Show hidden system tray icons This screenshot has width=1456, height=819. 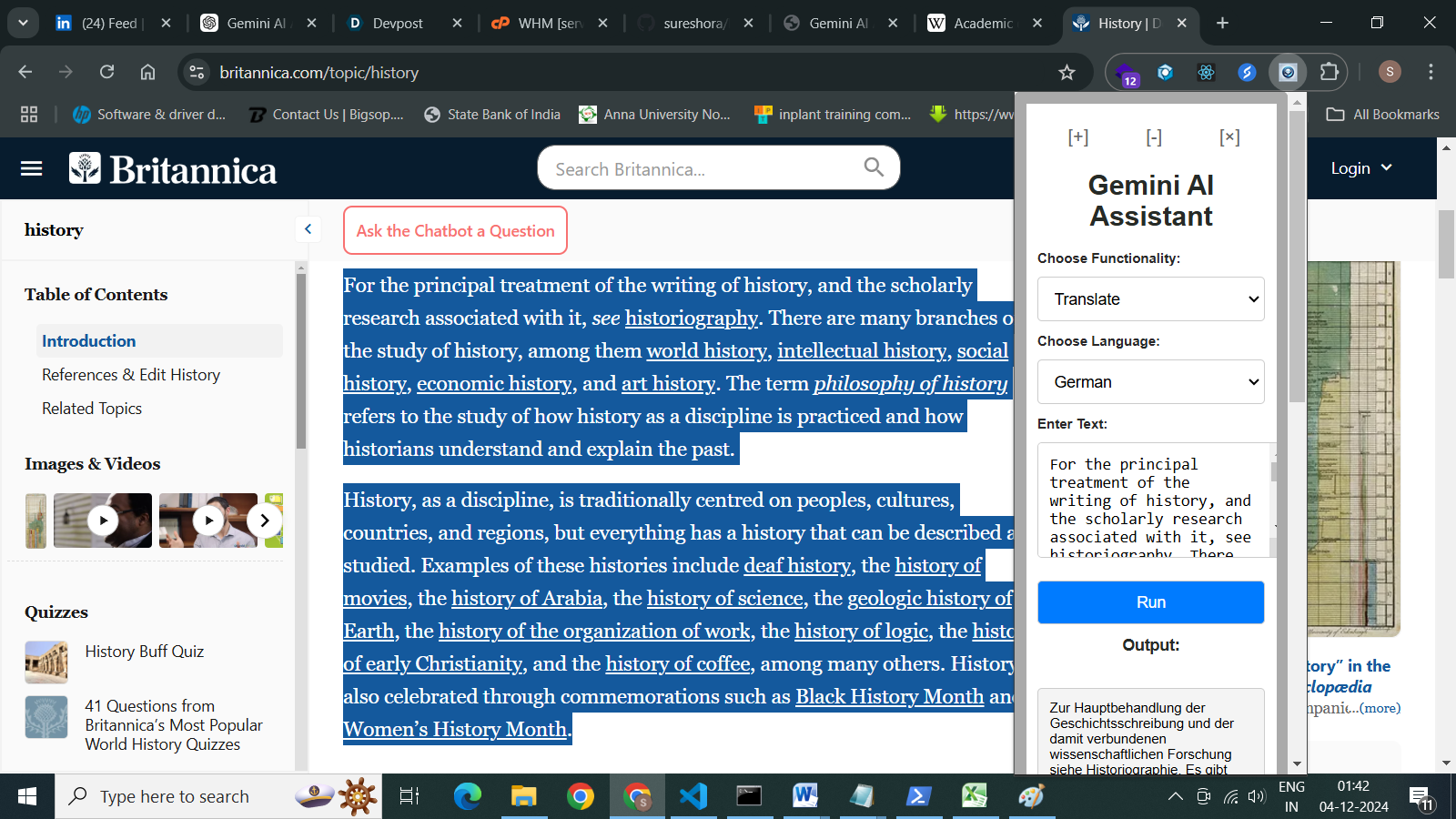tap(1176, 796)
